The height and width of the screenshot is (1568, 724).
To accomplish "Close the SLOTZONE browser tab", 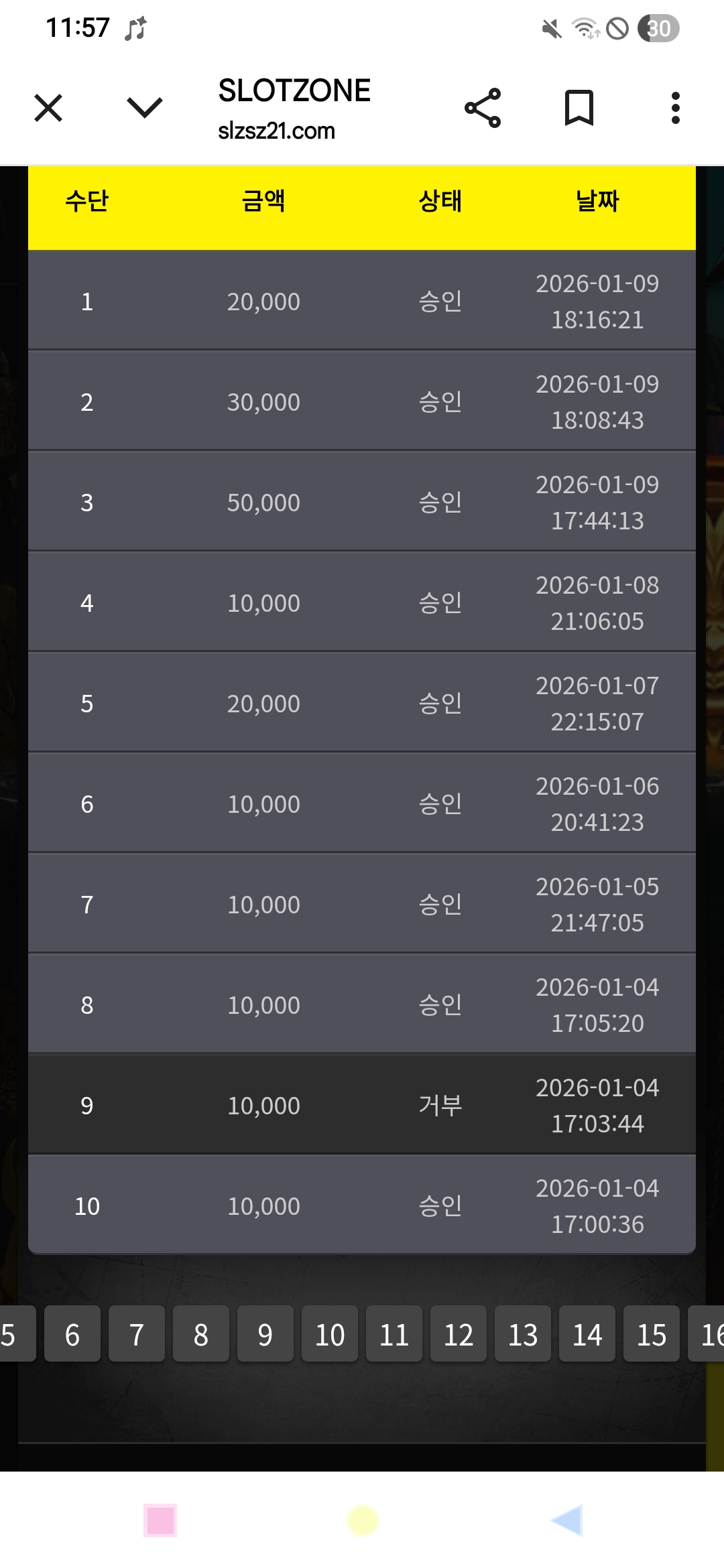I will pyautogui.click(x=48, y=108).
